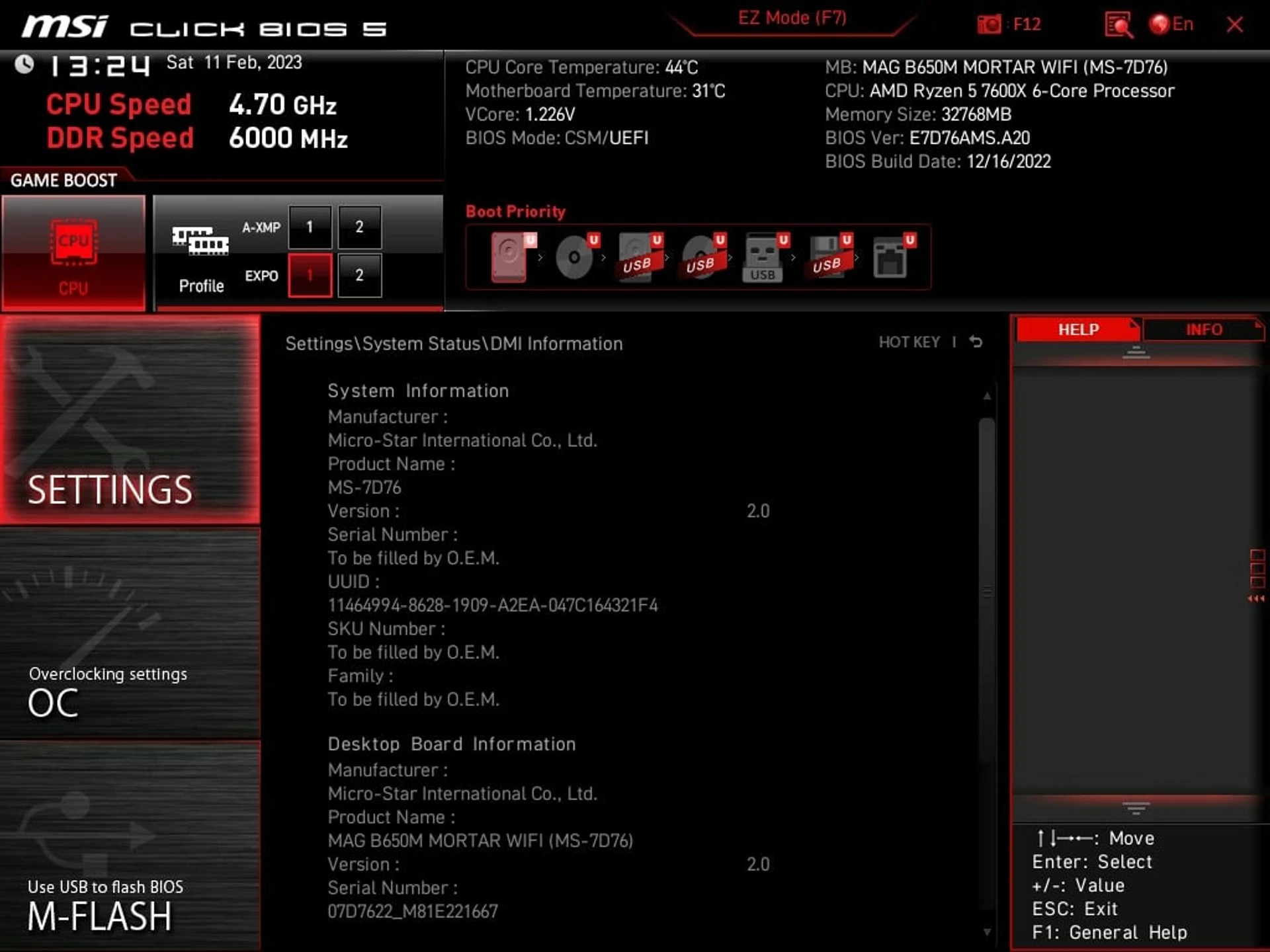Open the SETTINGS menu panel
Screen dimensions: 1270x952
130,420
